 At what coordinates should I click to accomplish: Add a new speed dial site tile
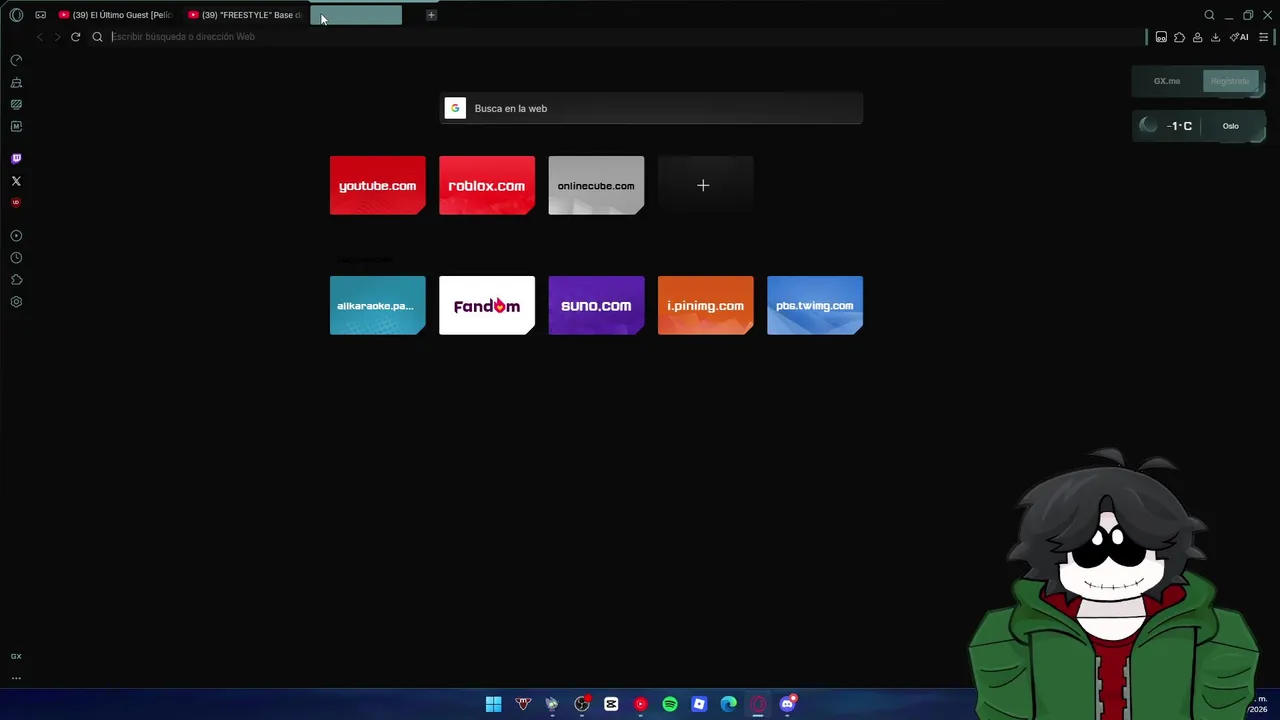click(x=705, y=185)
